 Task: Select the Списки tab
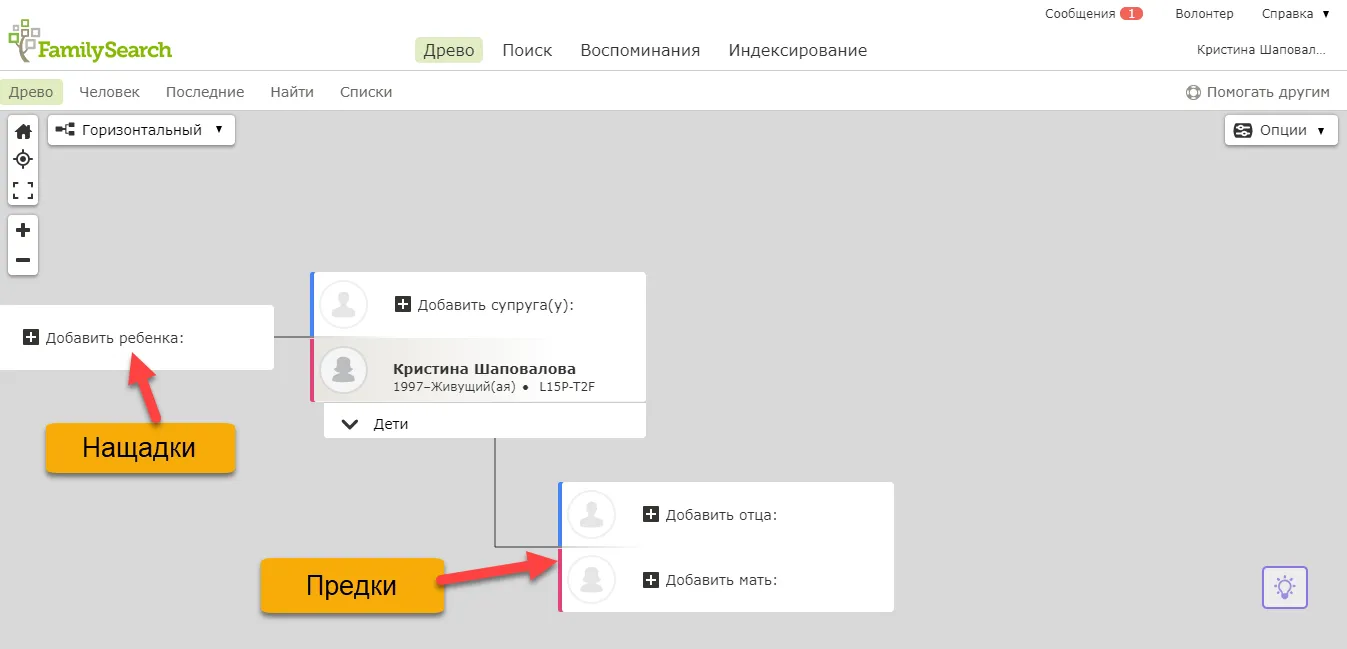(366, 92)
